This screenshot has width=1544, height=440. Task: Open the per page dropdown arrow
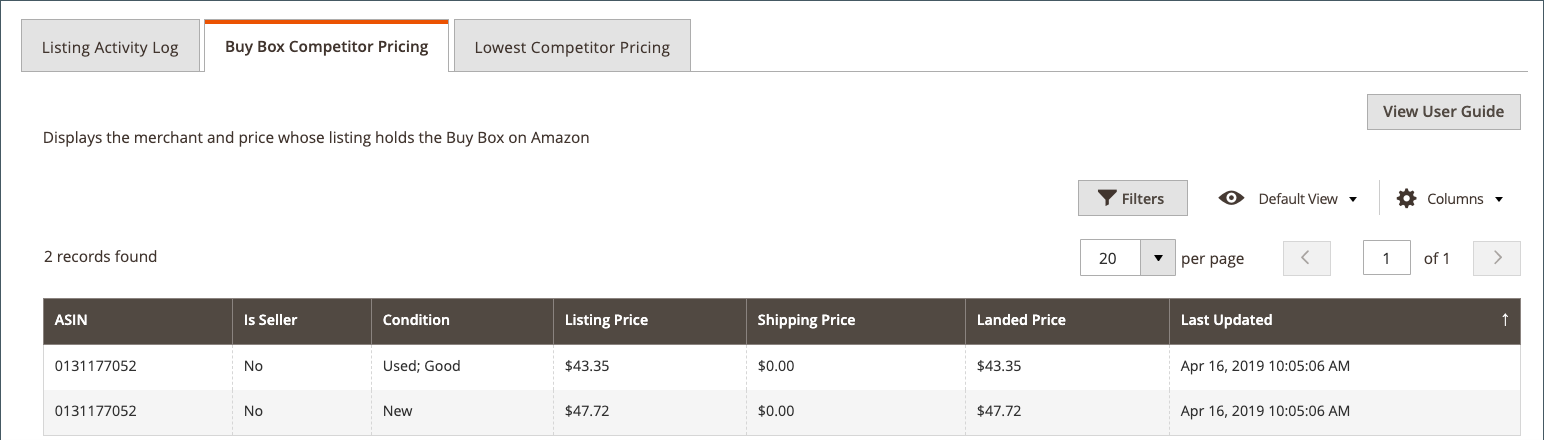click(1157, 258)
